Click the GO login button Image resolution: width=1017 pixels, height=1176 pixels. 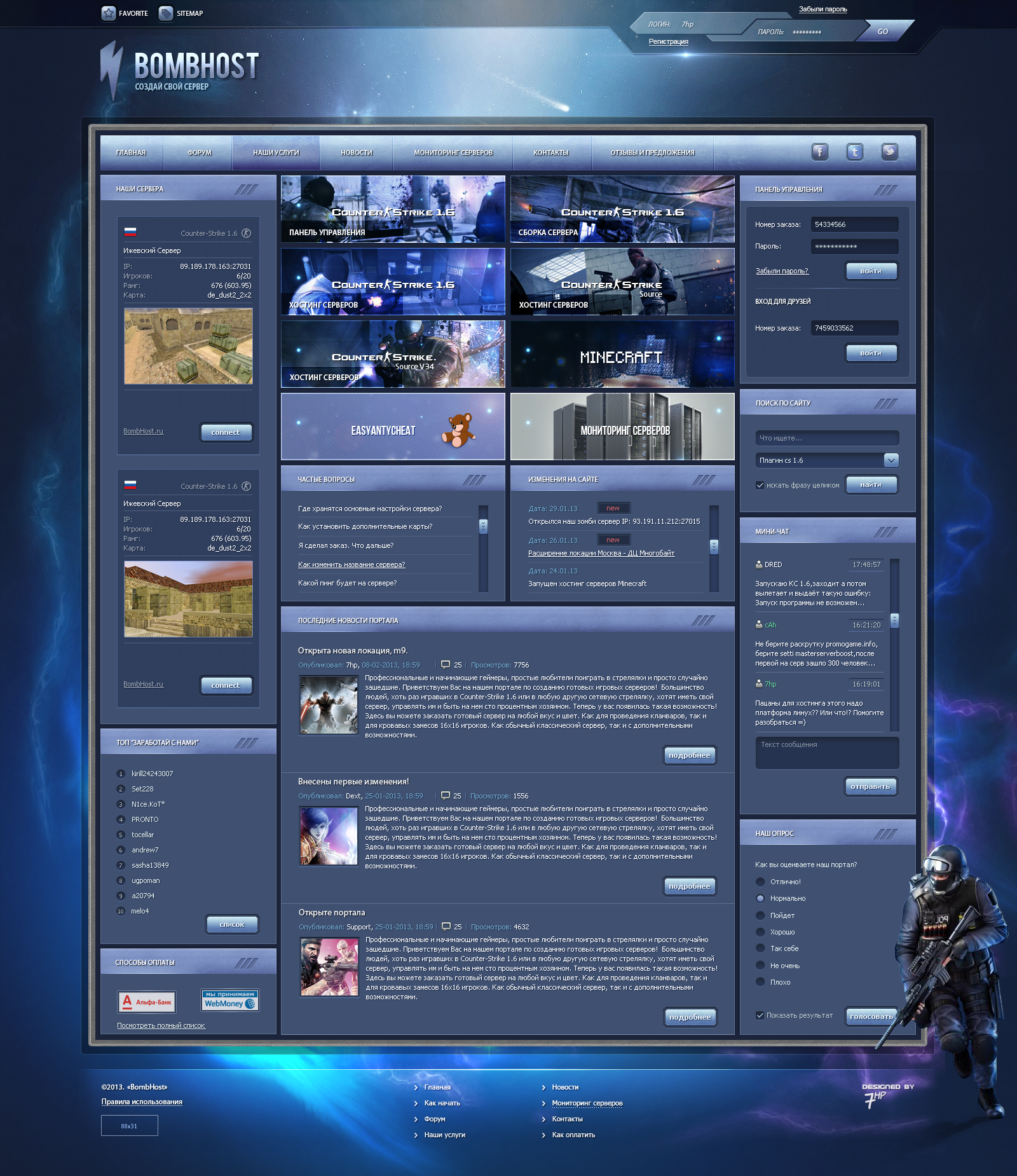click(883, 31)
